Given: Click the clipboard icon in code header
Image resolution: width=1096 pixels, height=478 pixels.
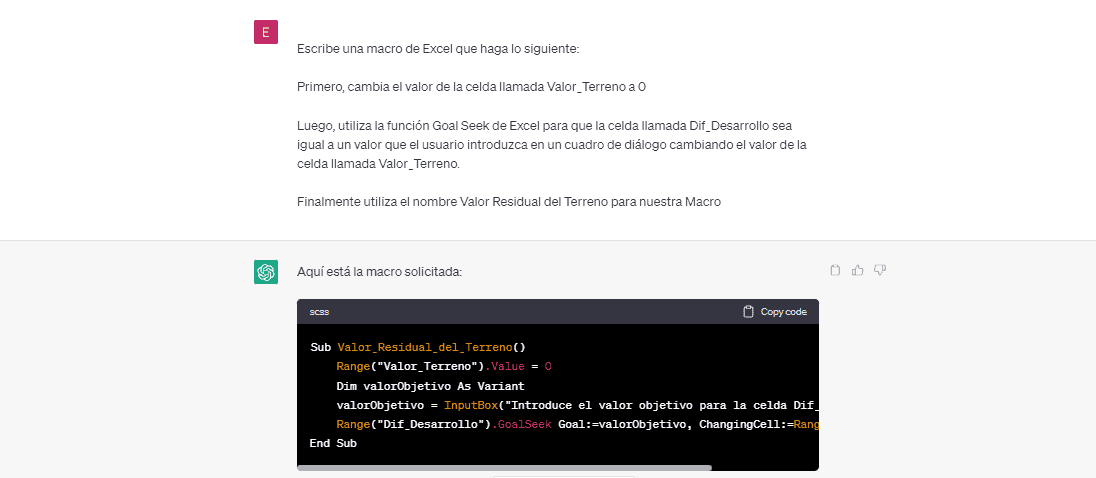Looking at the screenshot, I should point(748,312).
